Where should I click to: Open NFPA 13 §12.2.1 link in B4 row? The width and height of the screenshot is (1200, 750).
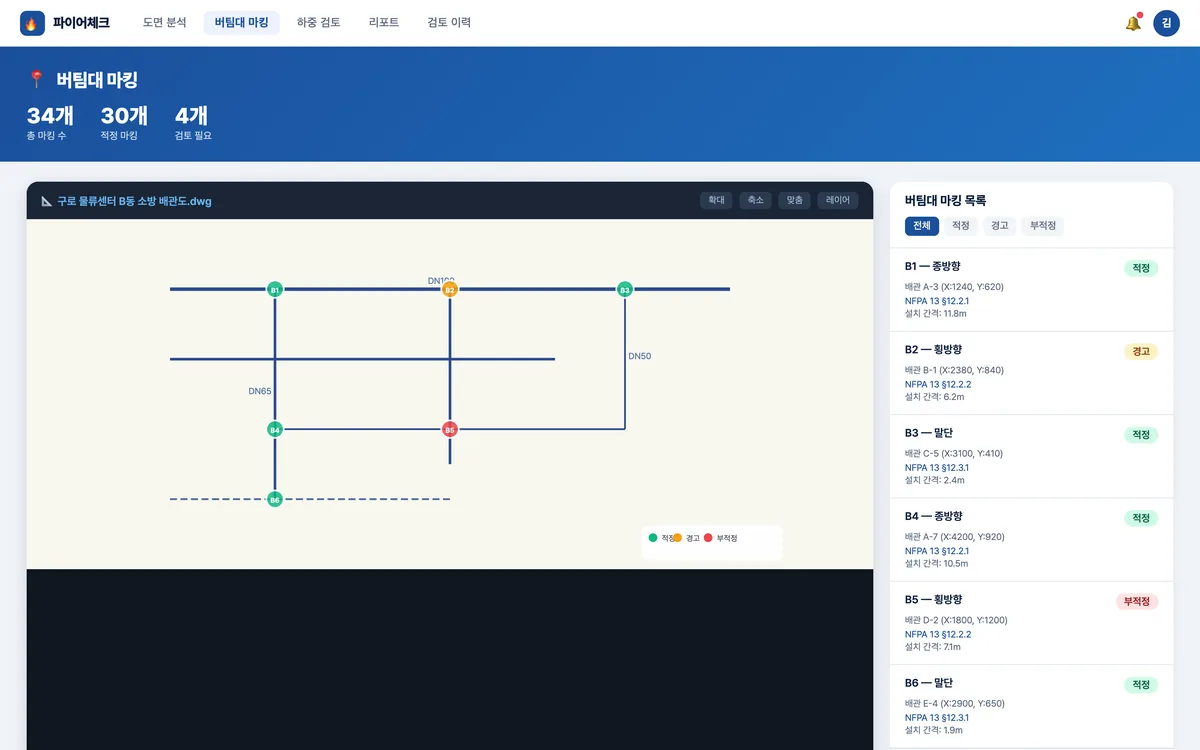[937, 551]
